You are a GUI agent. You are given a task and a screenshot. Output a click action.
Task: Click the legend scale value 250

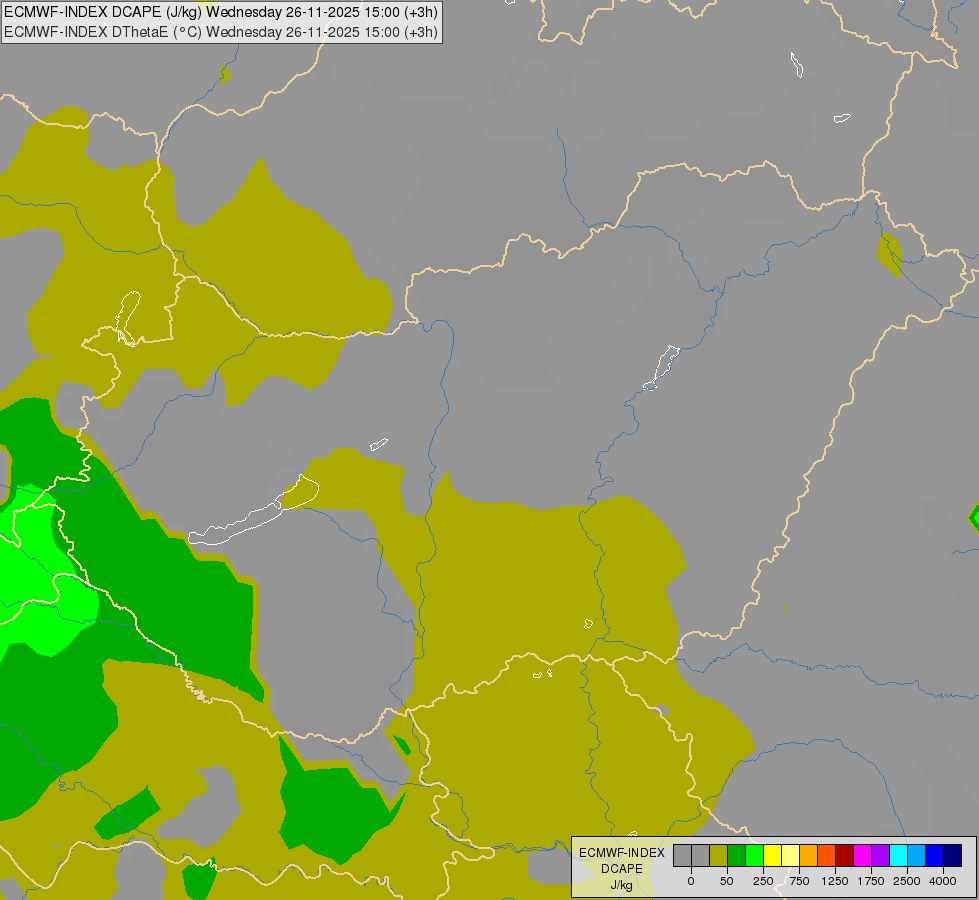tap(763, 881)
